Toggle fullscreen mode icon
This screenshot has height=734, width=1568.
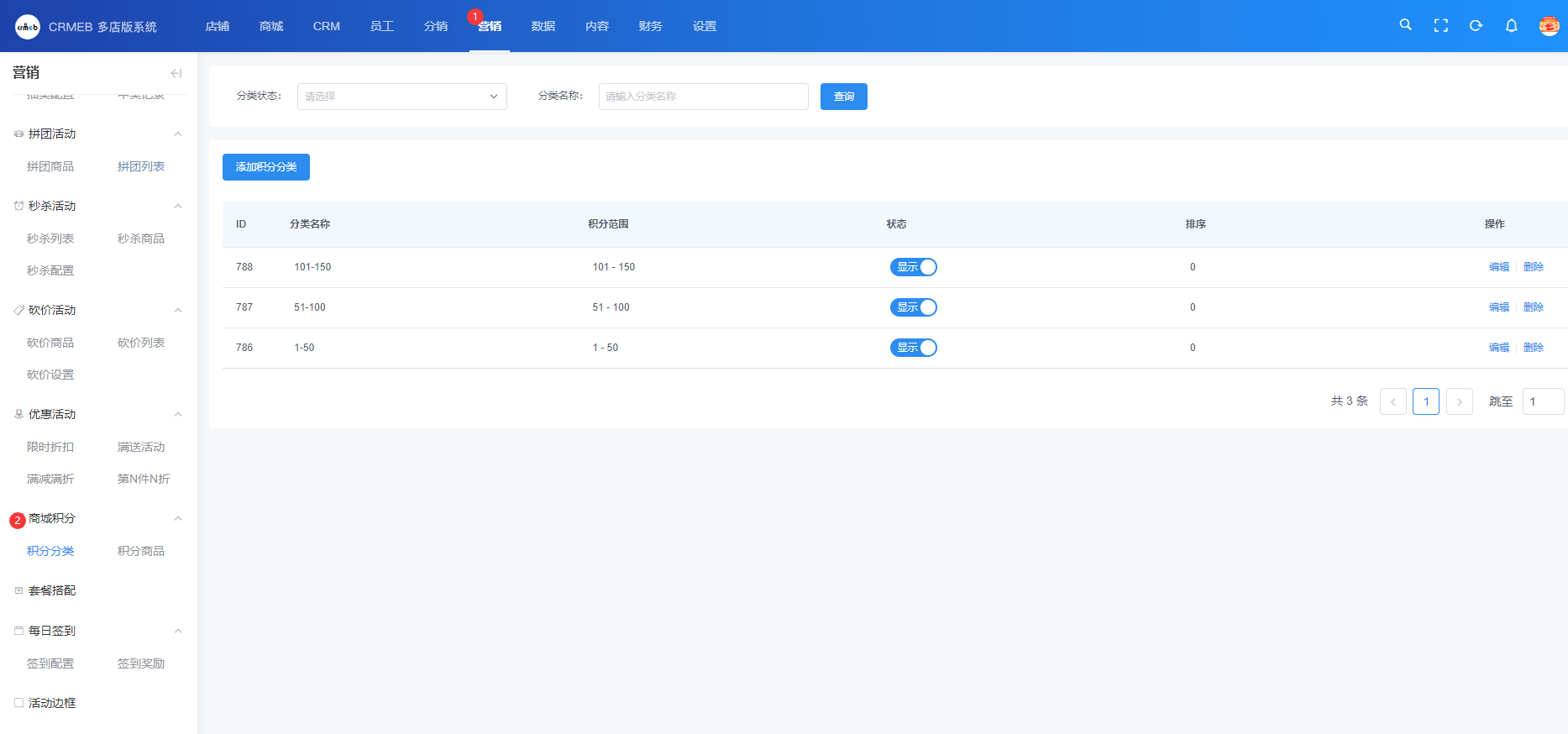tap(1440, 26)
